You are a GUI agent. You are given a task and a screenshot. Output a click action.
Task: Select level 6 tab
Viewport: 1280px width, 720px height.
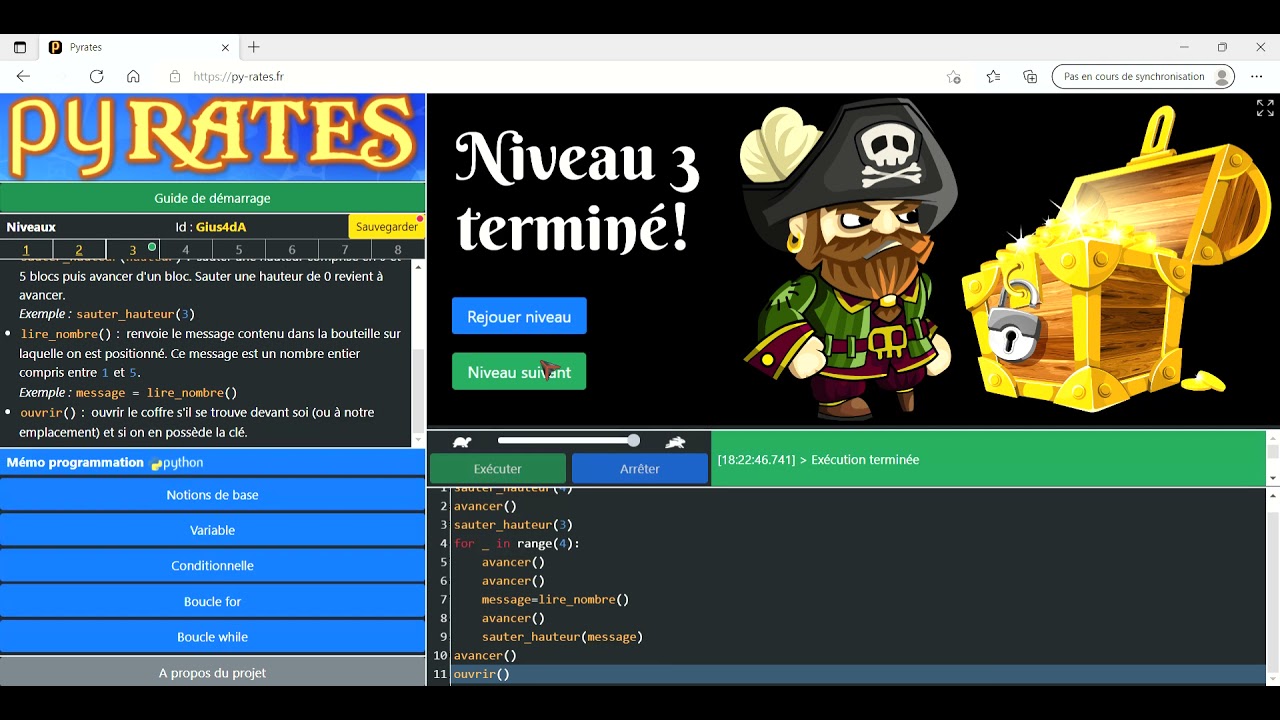292,249
